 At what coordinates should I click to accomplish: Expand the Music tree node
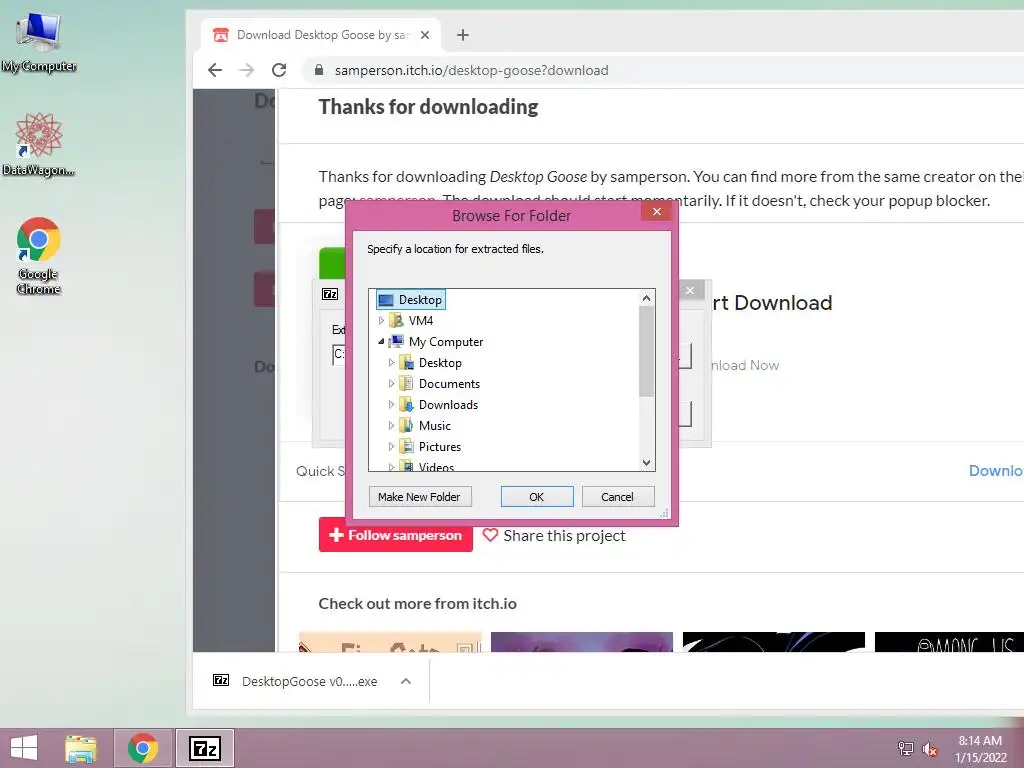pyautogui.click(x=391, y=426)
